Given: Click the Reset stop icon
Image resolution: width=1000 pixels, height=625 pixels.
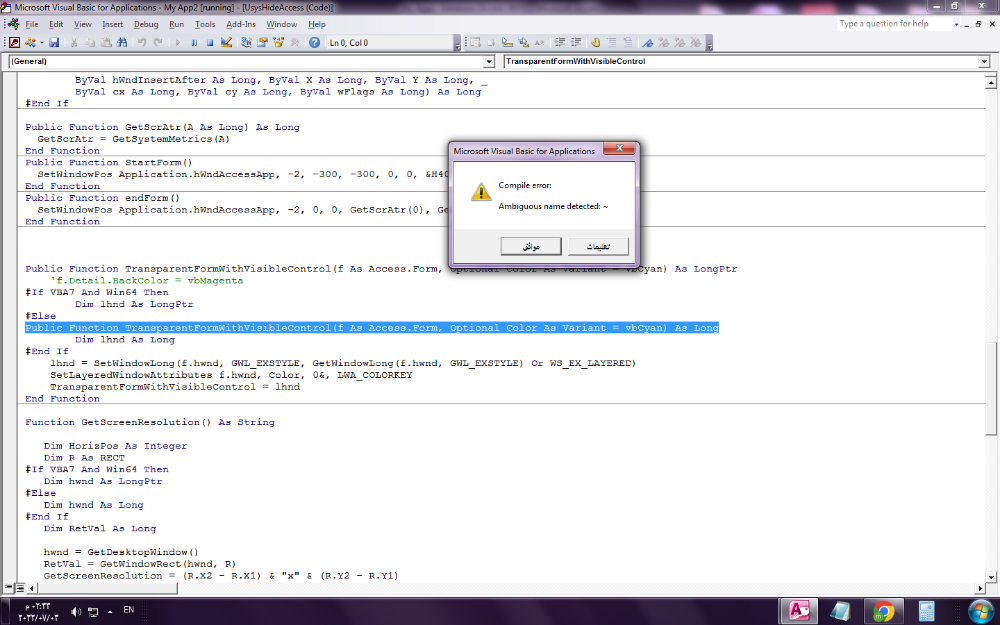Looking at the screenshot, I should [210, 43].
